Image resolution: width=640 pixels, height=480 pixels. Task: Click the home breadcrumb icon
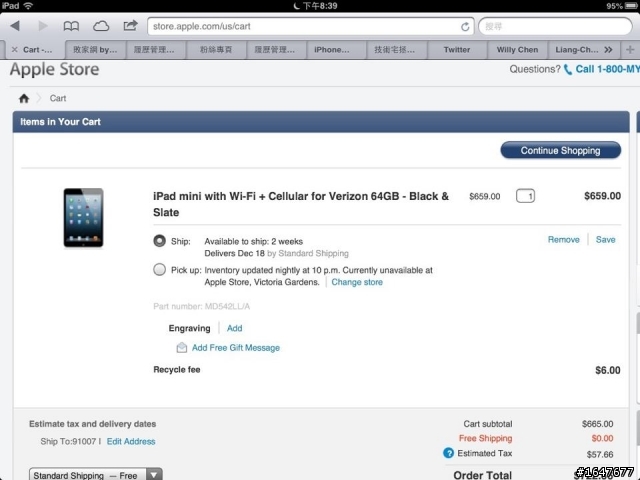(x=24, y=98)
